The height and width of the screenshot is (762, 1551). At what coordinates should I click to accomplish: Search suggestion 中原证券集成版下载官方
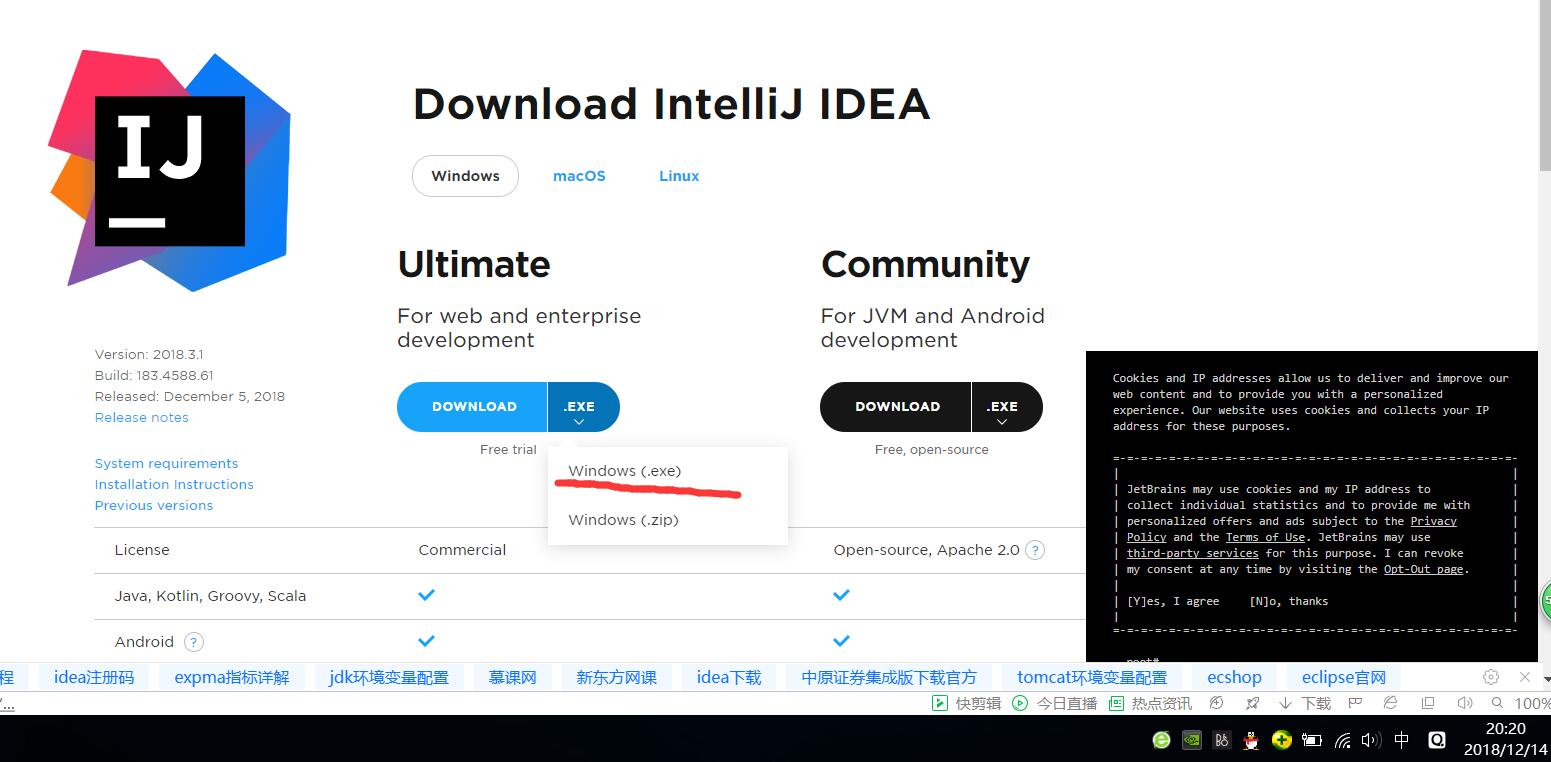point(889,677)
